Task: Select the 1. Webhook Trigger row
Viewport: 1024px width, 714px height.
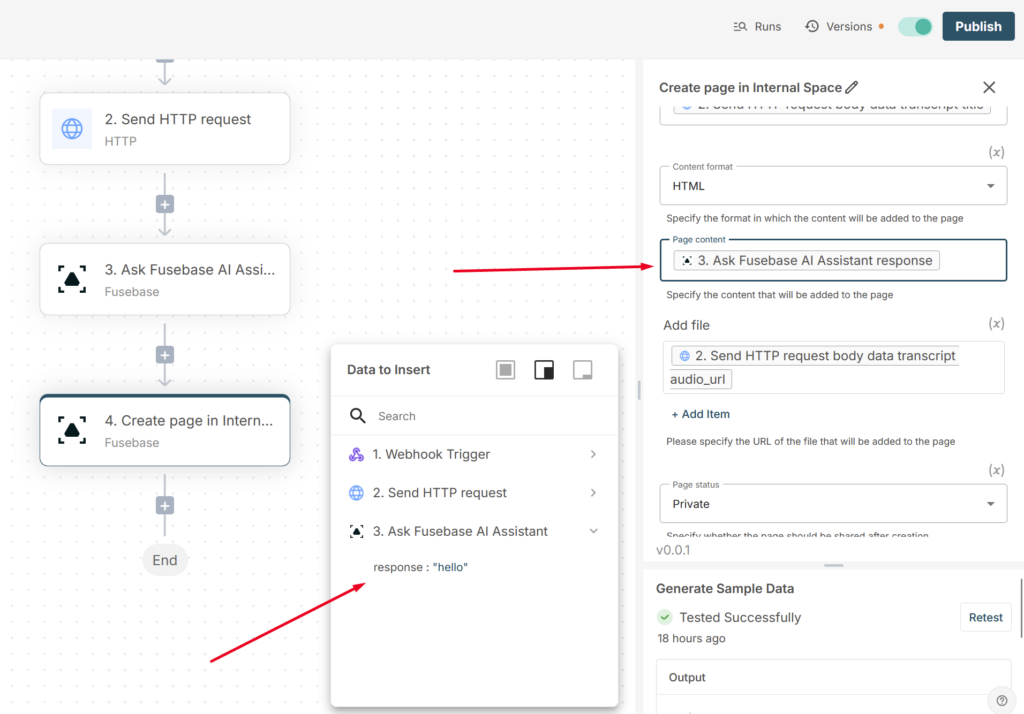Action: tap(474, 454)
